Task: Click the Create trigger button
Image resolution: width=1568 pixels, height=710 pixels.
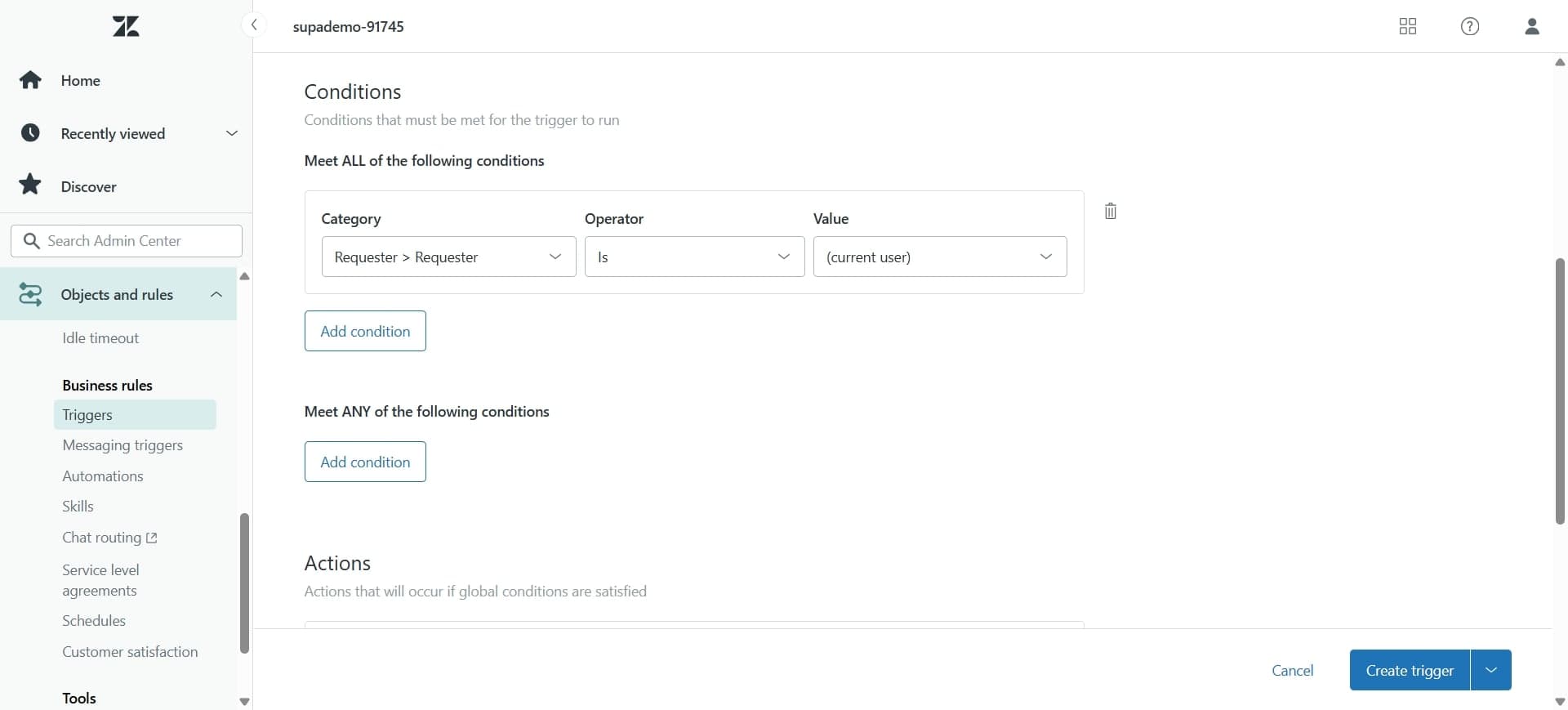Action: pos(1410,670)
